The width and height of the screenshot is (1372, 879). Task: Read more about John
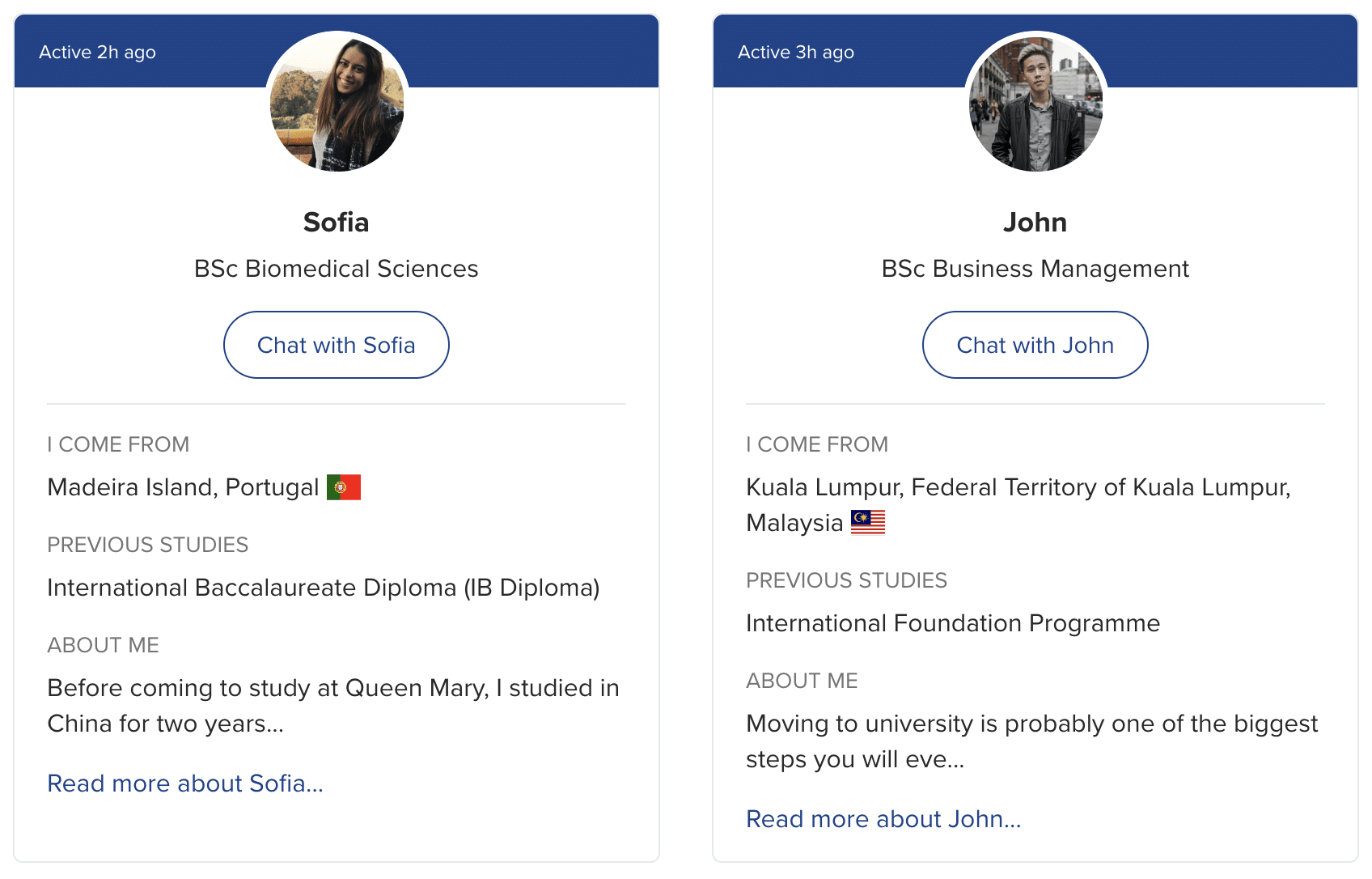[883, 819]
